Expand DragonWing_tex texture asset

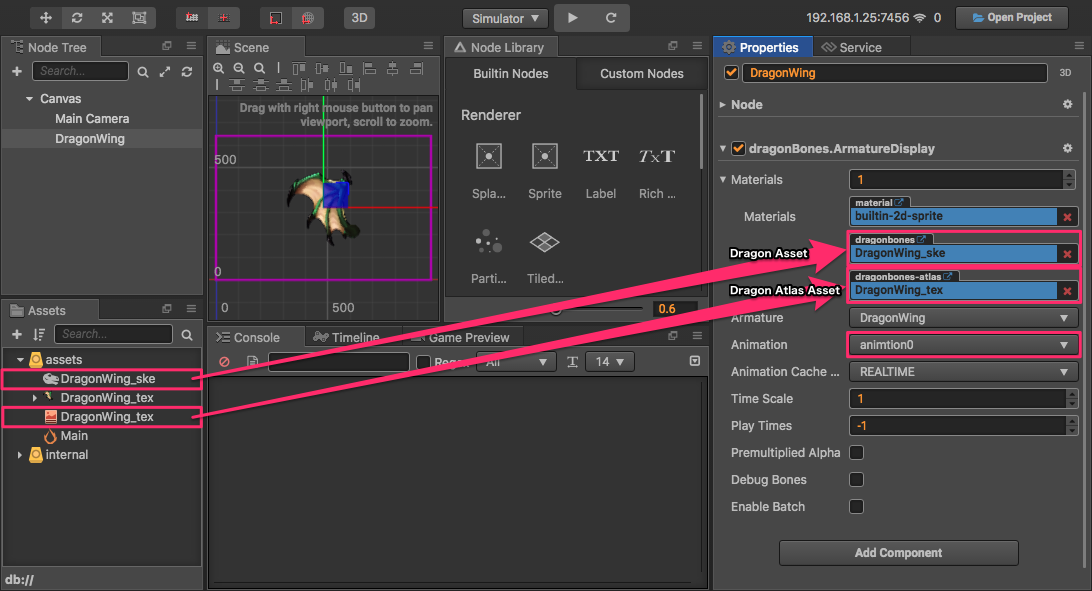click(35, 398)
